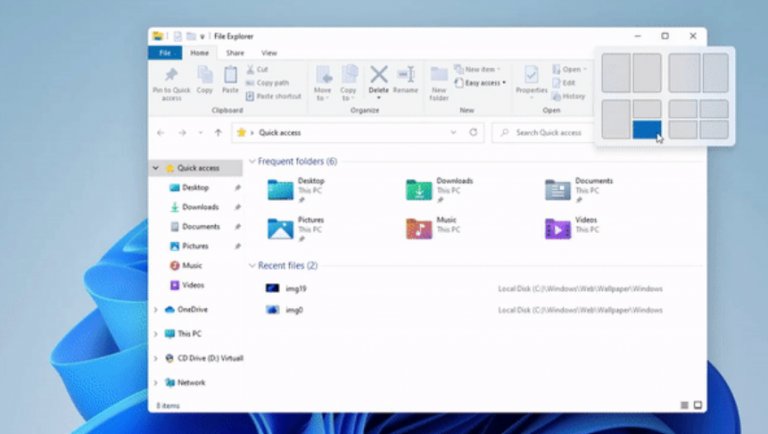Open the New item dropdown
Image resolution: width=768 pixels, height=434 pixels.
tap(478, 70)
